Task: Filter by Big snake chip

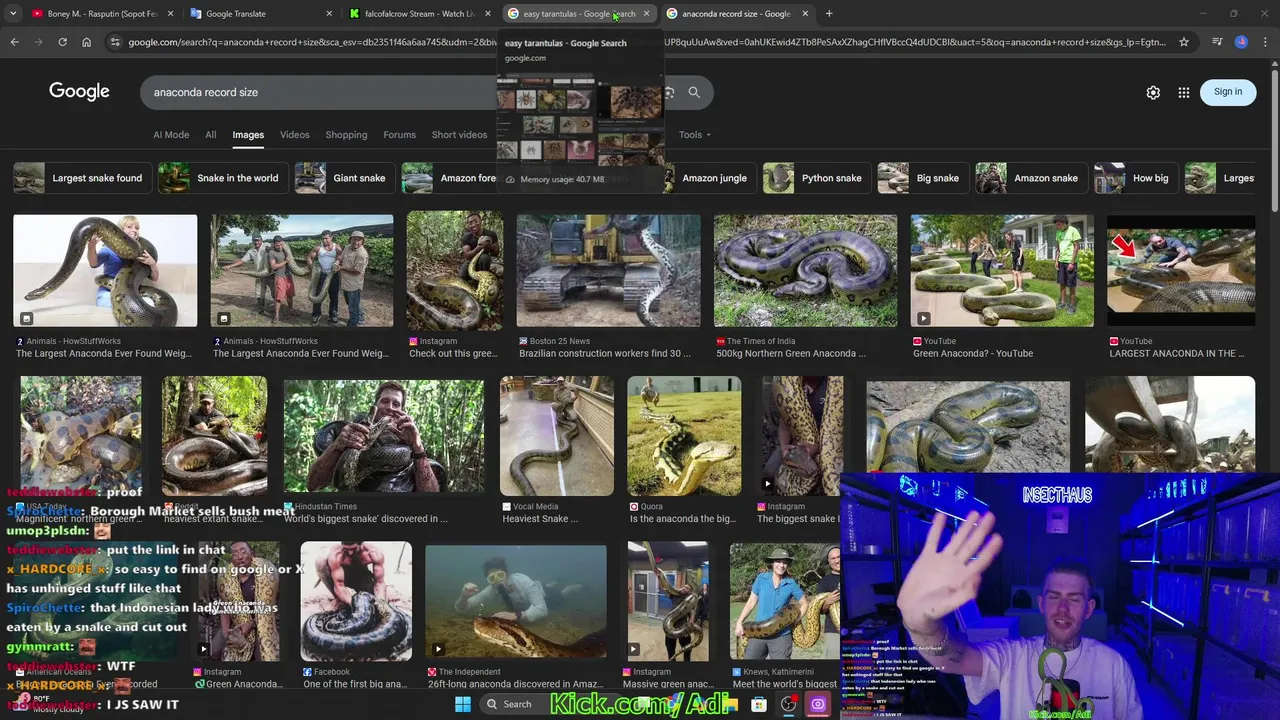Action: coord(922,178)
